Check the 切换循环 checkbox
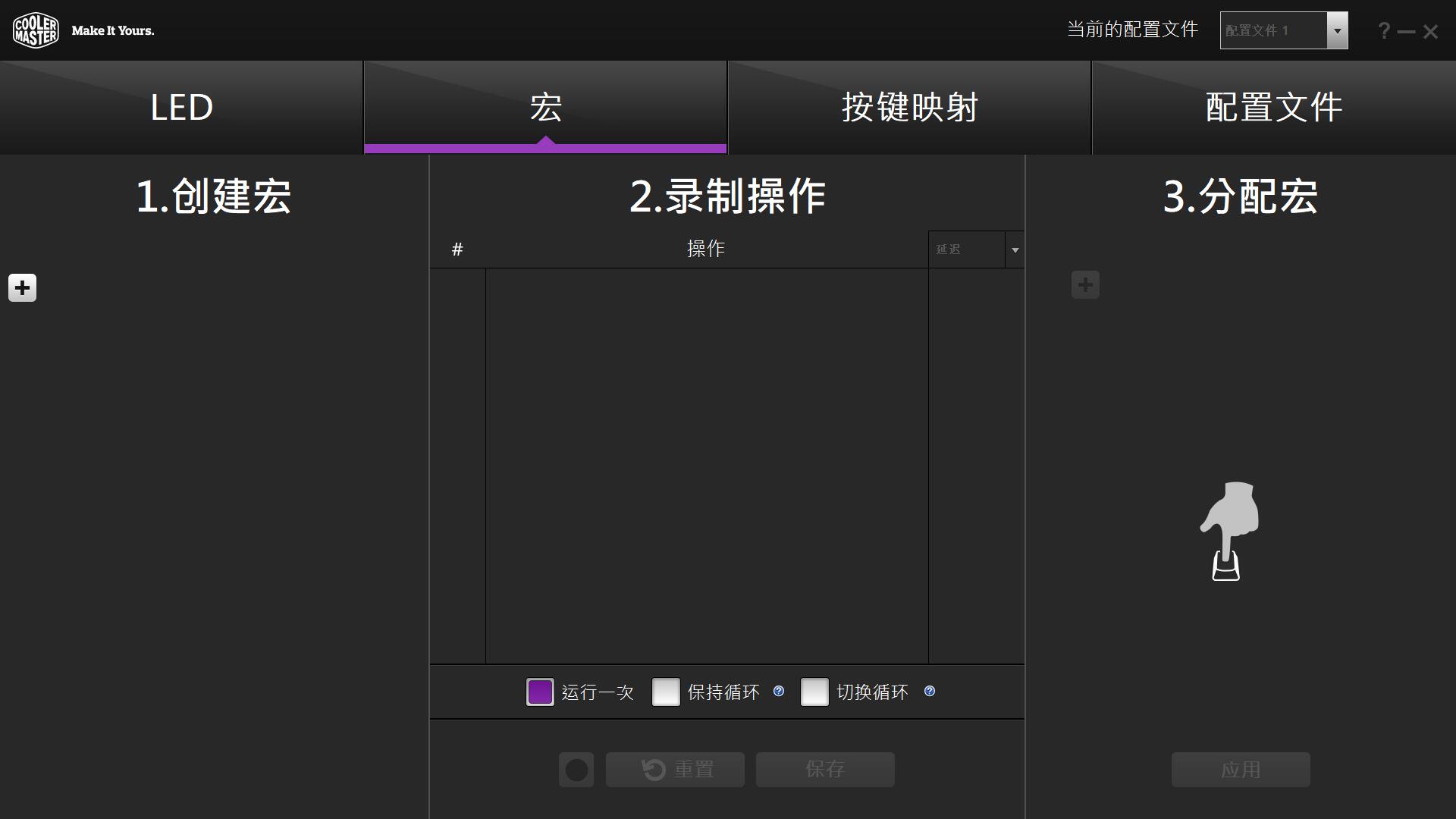The image size is (1456, 819). click(814, 692)
